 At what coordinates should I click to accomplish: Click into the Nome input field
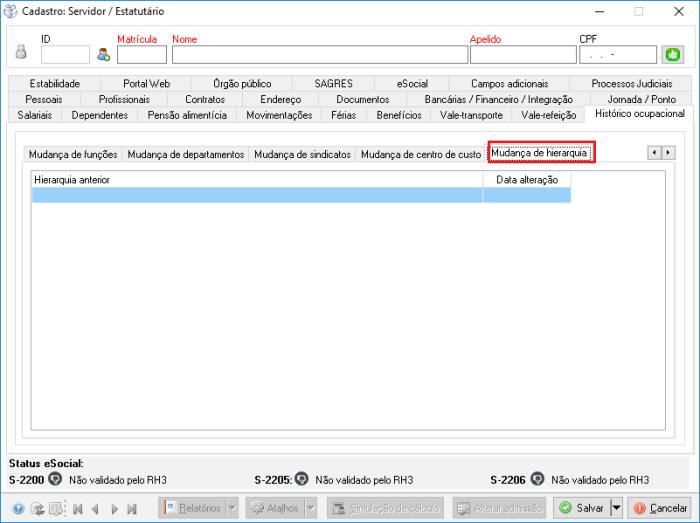(x=318, y=55)
